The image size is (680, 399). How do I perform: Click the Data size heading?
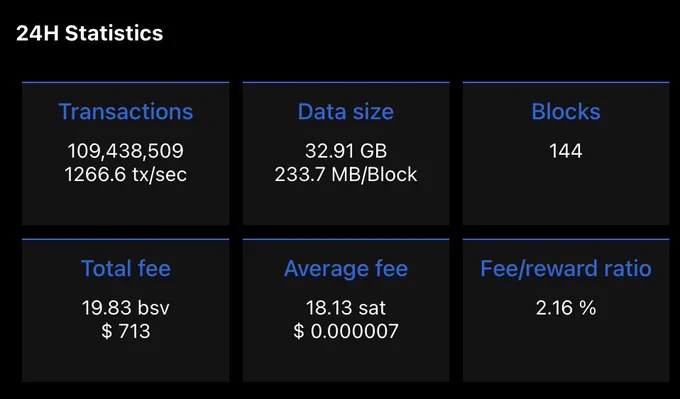346,112
